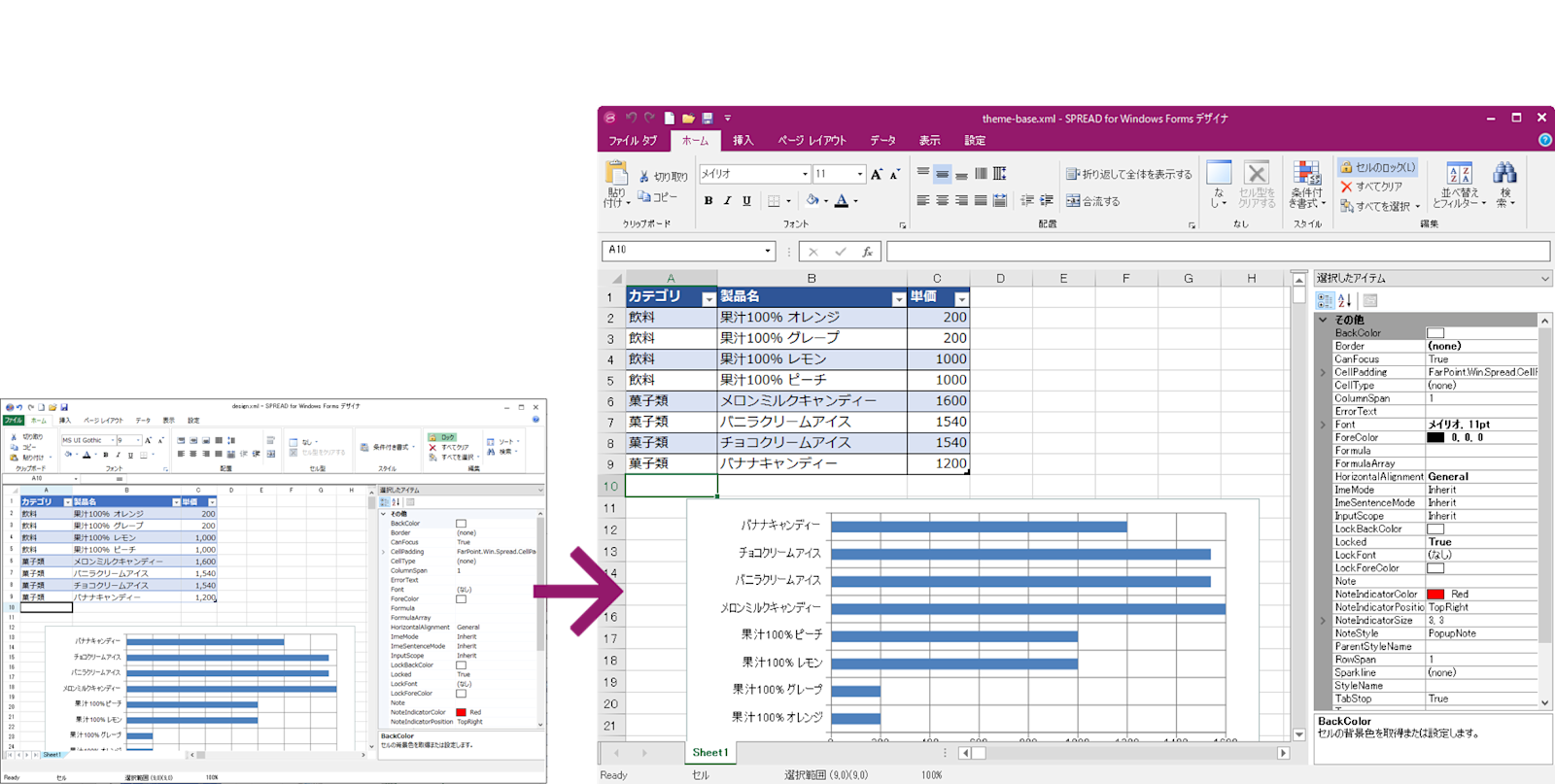Click the すべてクリア button

(x=1371, y=187)
